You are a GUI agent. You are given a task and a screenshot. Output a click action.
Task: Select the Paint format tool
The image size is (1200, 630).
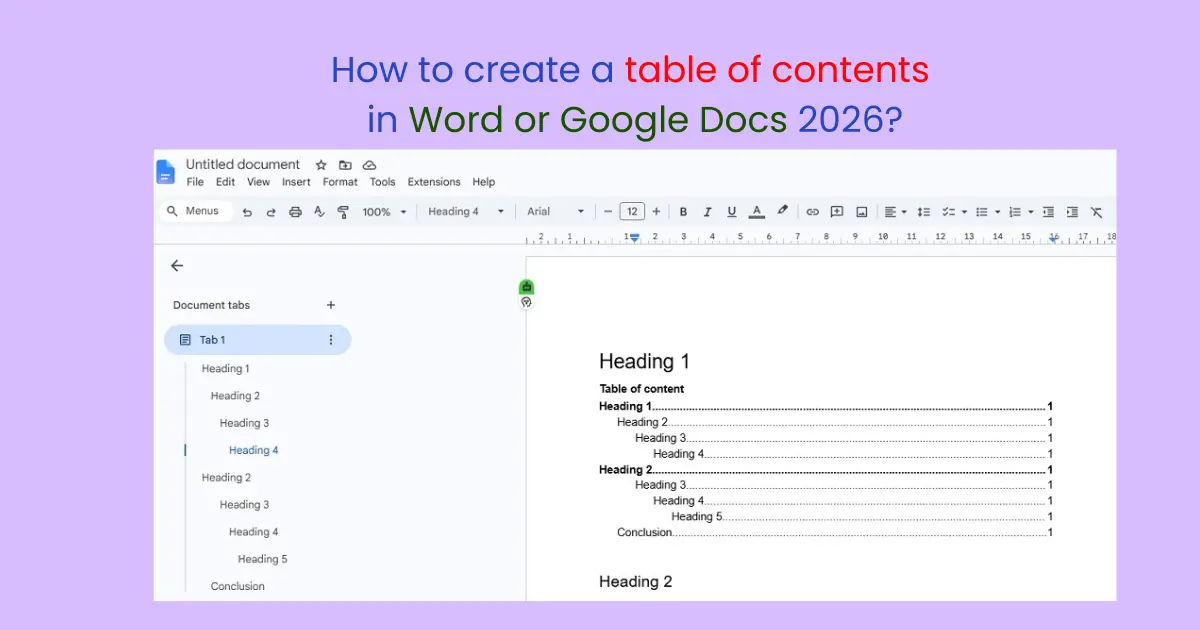tap(343, 212)
